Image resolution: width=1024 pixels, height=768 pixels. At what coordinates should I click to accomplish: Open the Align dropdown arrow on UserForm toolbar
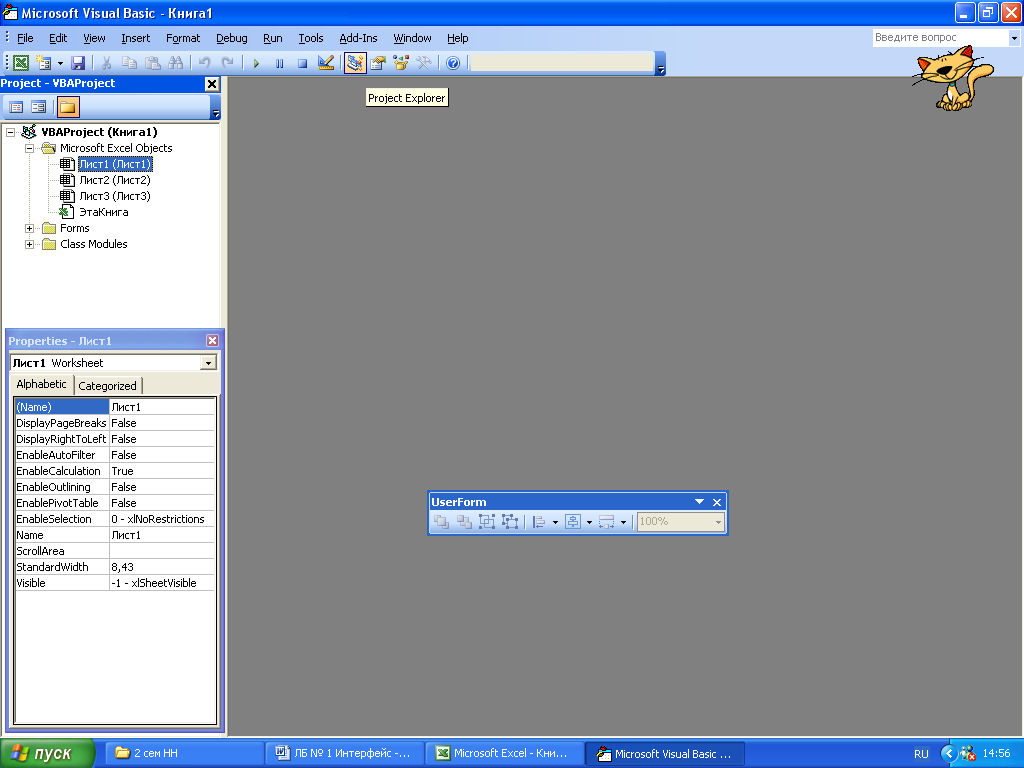(555, 522)
